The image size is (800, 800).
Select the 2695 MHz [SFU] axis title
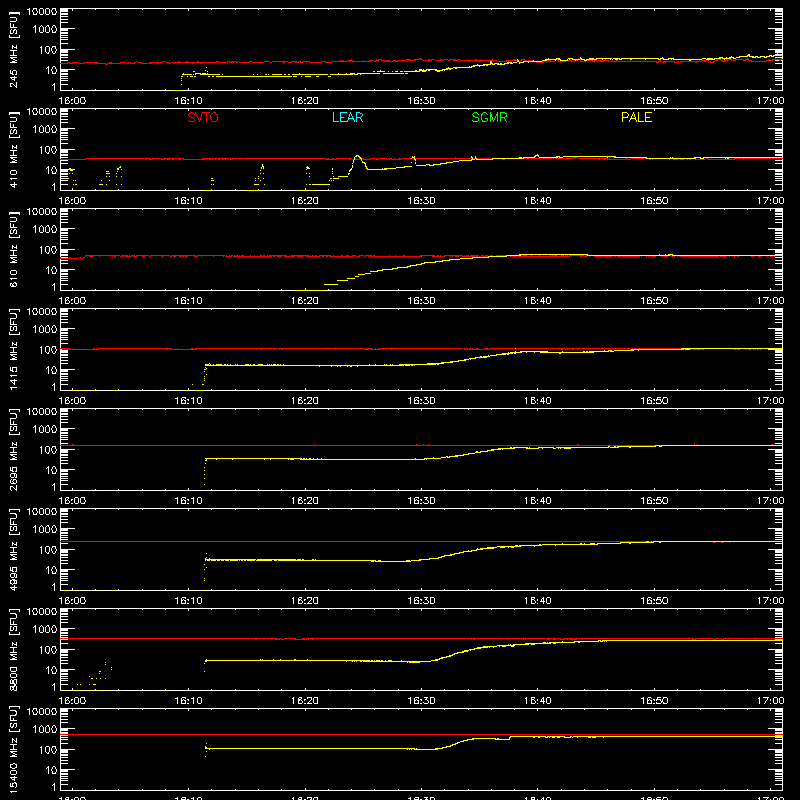[x=14, y=450]
